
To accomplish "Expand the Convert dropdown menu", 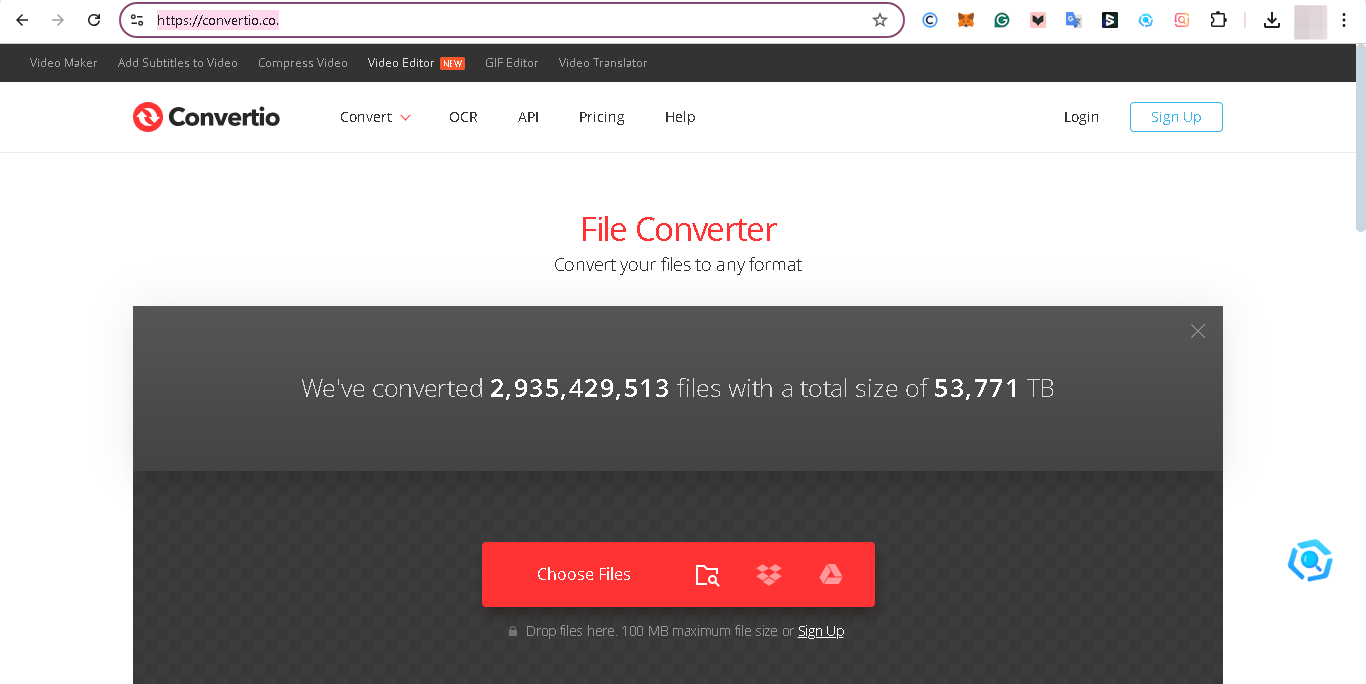I will tap(375, 117).
